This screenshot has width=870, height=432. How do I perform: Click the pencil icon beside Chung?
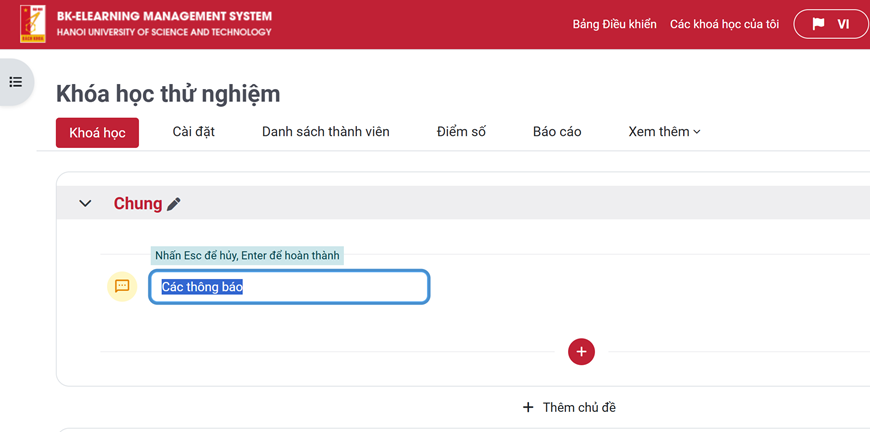(x=174, y=204)
